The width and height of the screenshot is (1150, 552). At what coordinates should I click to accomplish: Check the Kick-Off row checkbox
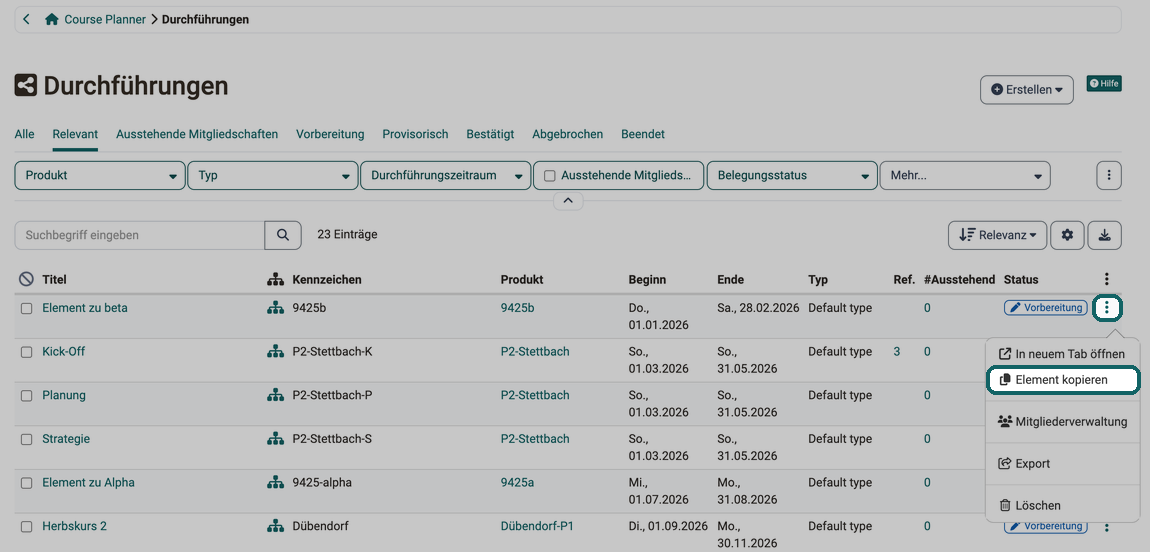click(26, 352)
